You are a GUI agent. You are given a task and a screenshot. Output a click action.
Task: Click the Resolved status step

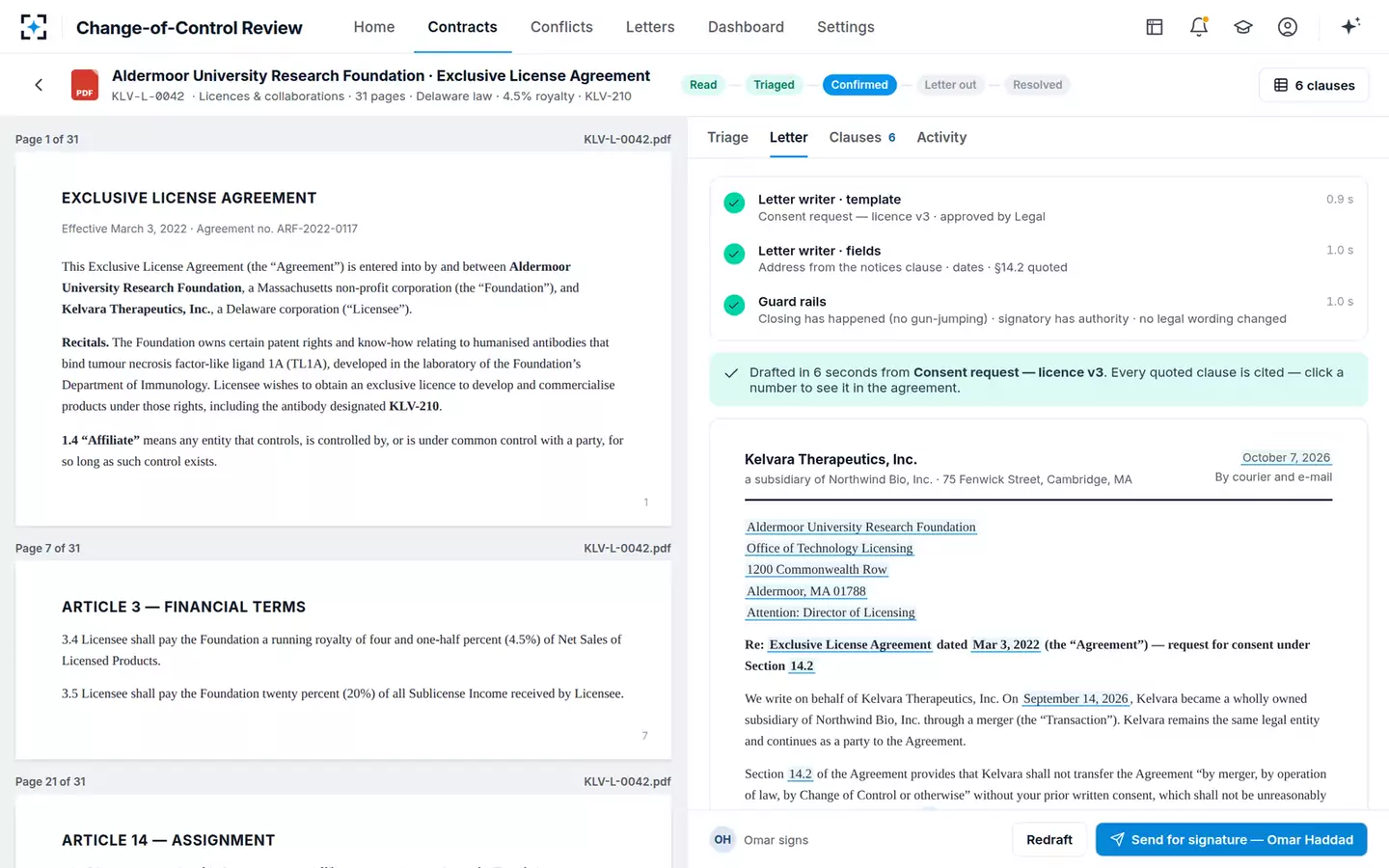click(x=1038, y=85)
